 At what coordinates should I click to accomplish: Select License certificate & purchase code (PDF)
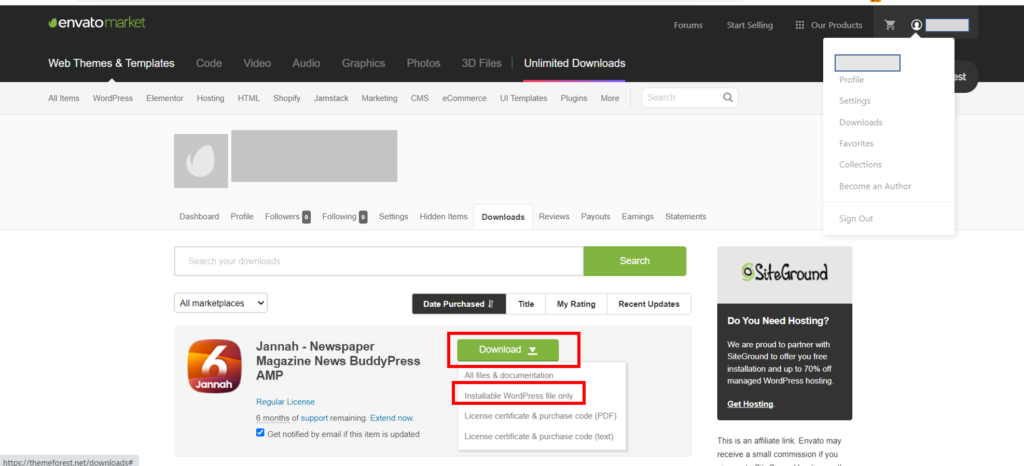(540, 416)
